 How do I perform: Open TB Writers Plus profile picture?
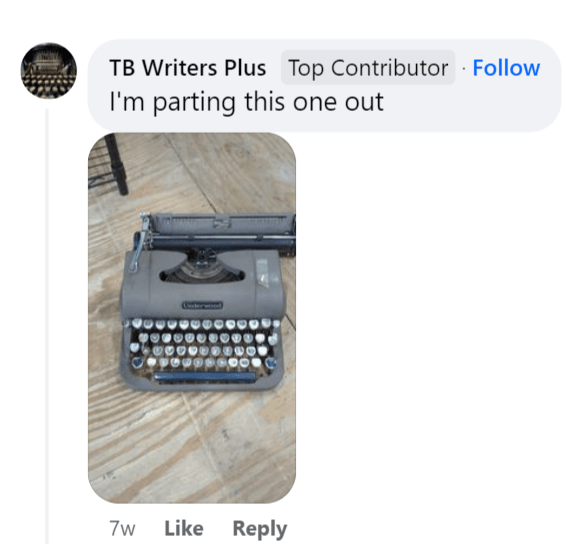[x=48, y=70]
